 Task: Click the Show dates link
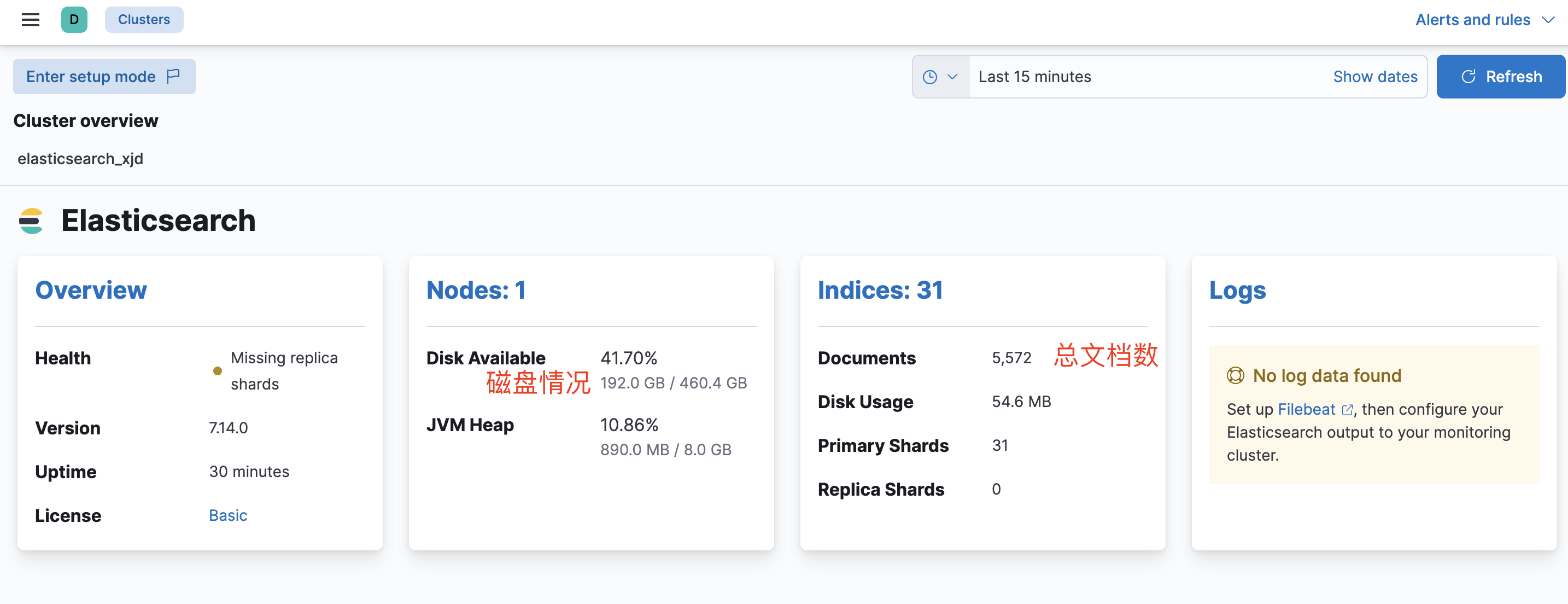click(x=1375, y=77)
